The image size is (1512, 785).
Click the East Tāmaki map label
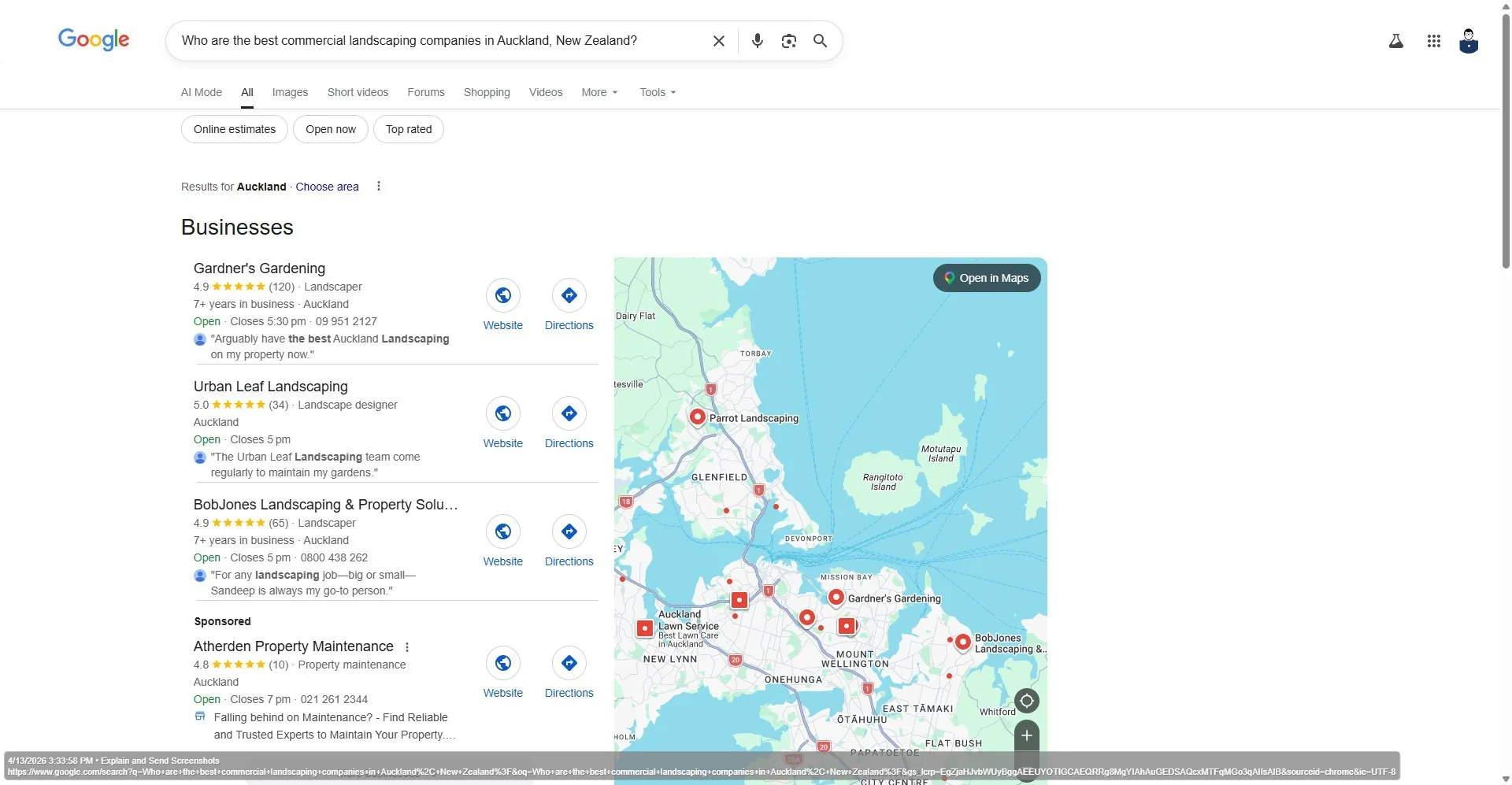[917, 709]
